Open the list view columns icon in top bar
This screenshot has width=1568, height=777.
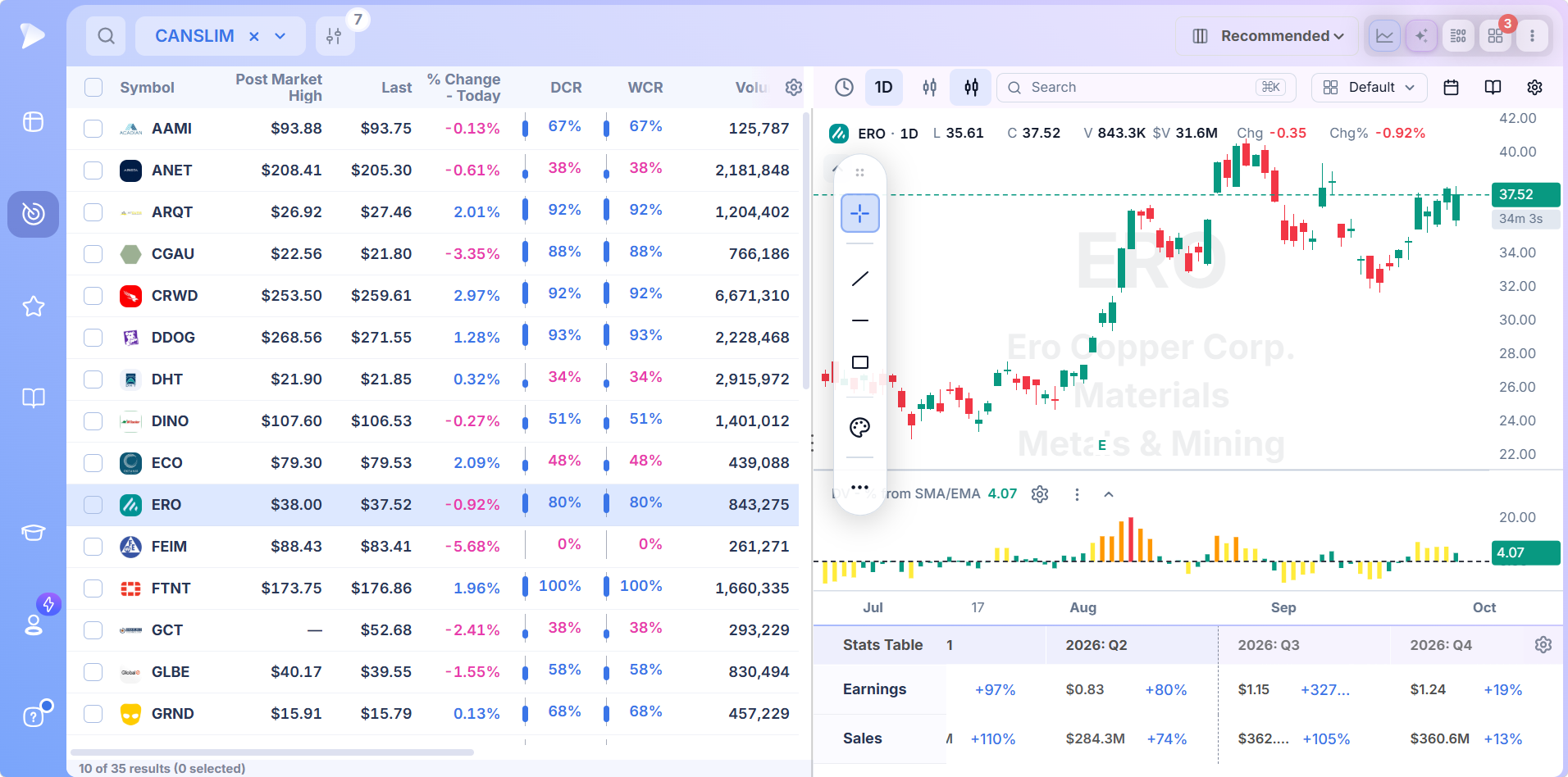pos(1458,36)
